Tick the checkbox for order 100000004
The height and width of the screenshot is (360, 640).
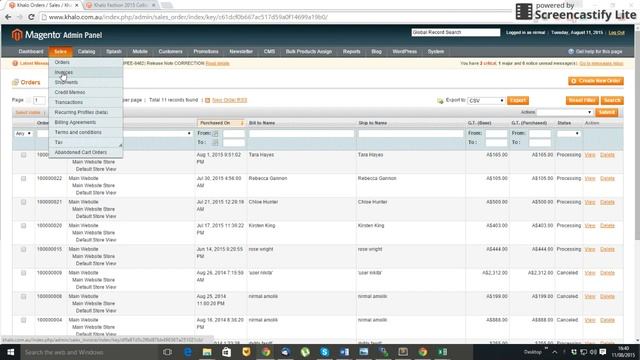[24, 320]
